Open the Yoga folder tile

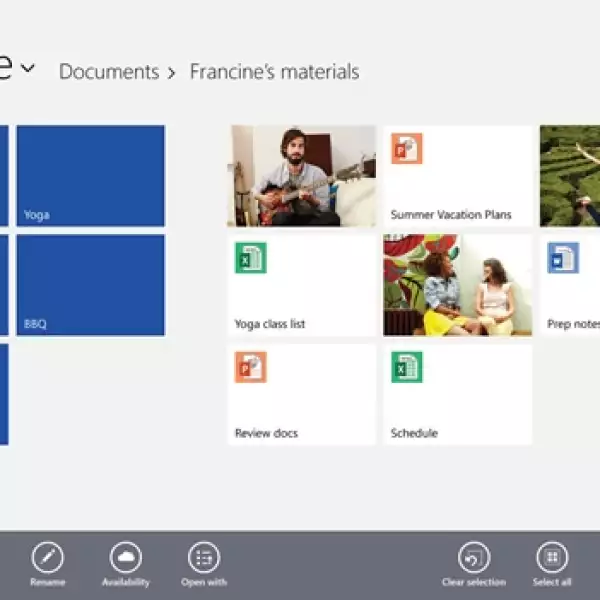pos(91,176)
